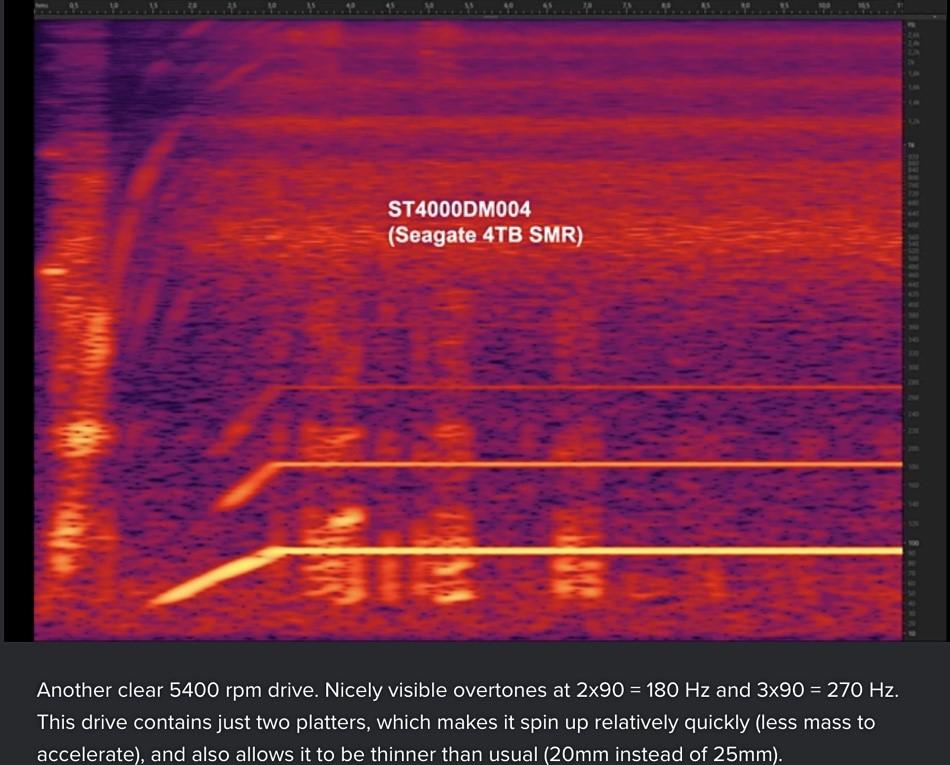The width and height of the screenshot is (950, 765).
Task: Click the bottom 10 label on the frequency axis
Action: 911,634
